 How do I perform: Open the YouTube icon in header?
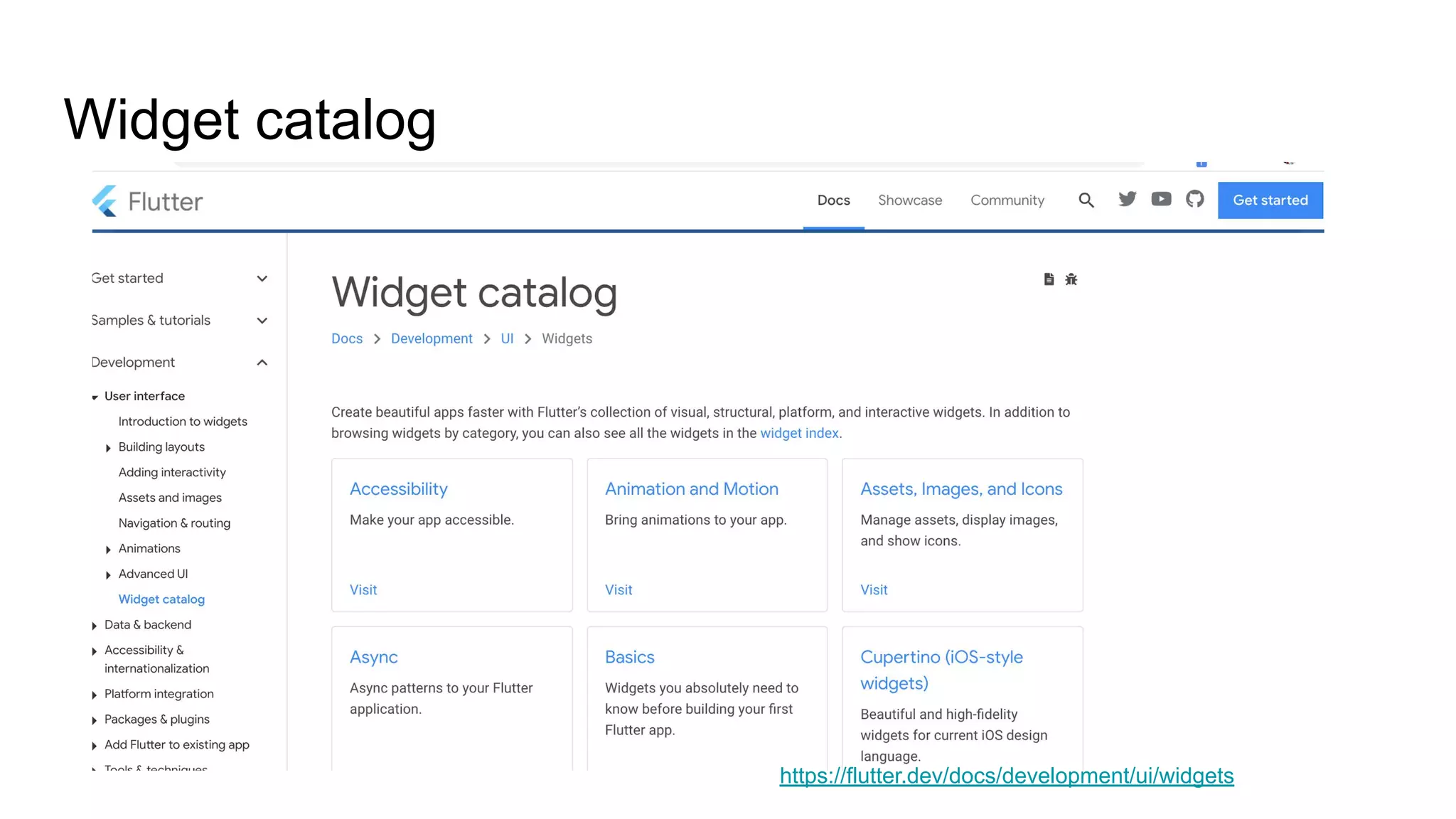pos(1161,200)
